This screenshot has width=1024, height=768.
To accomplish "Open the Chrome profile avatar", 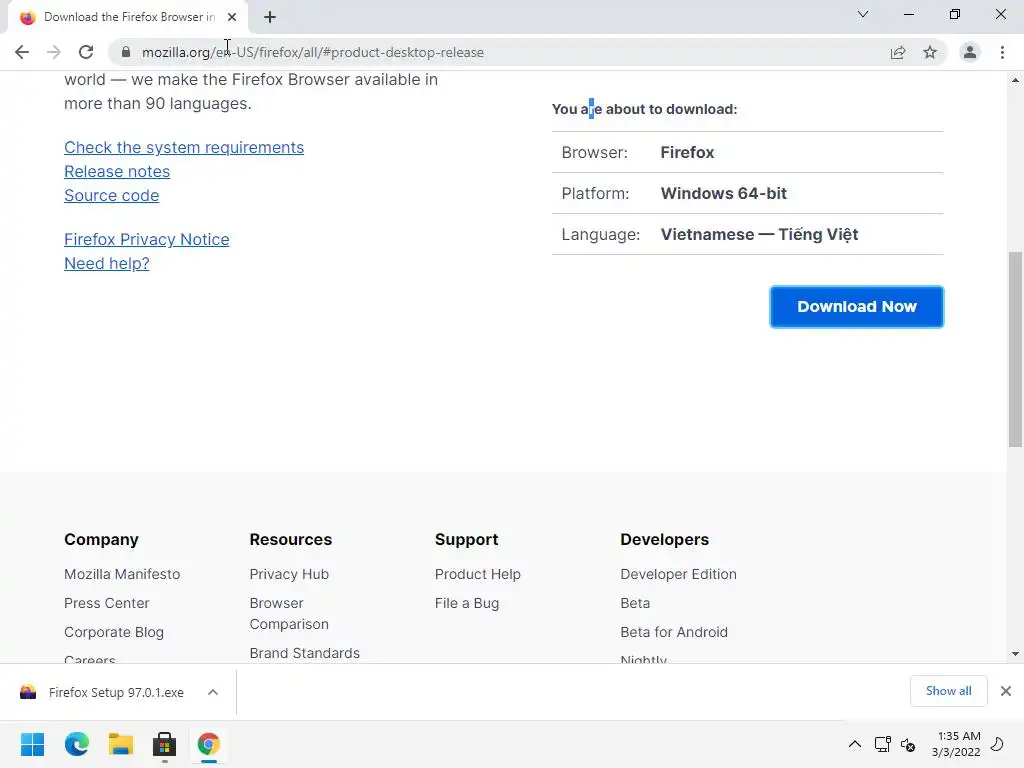I will (x=970, y=52).
